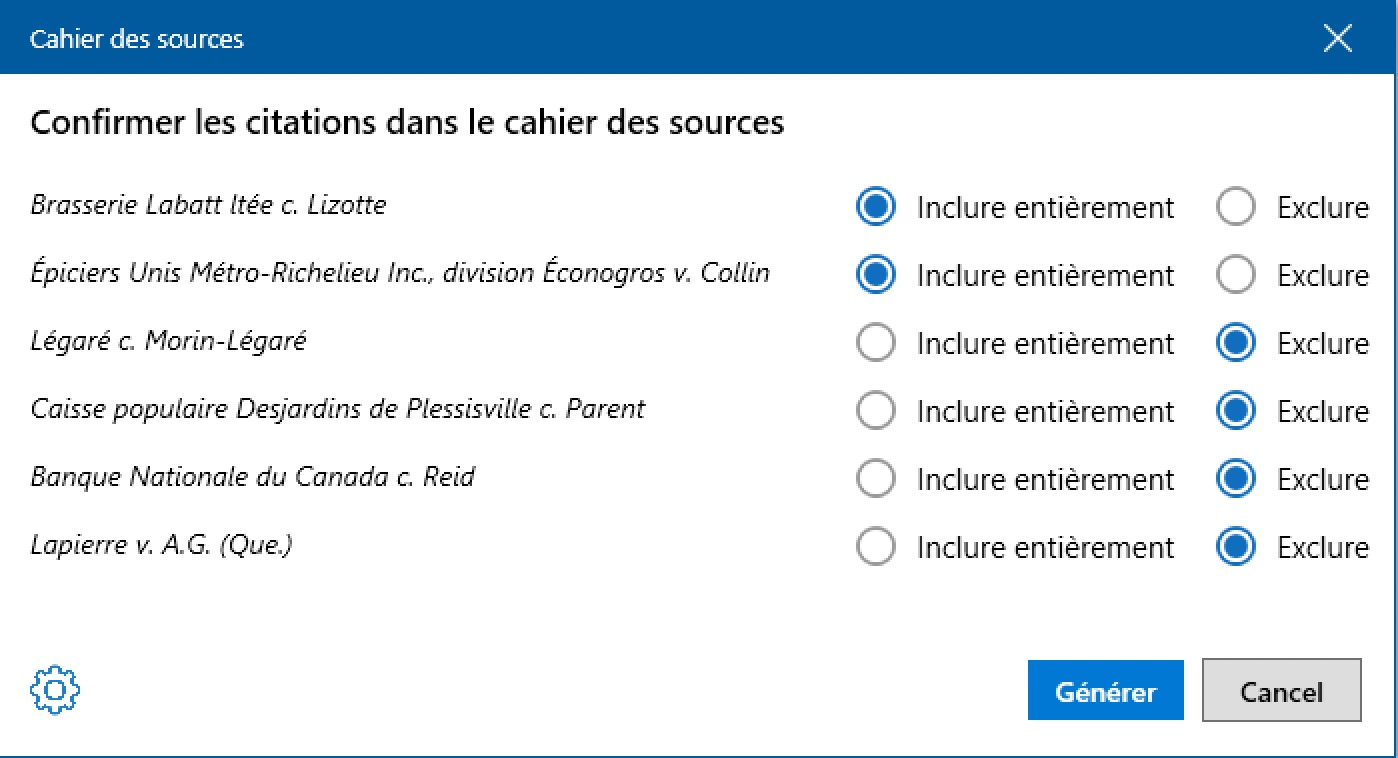Click the Cancel button
Screen dimensions: 1398x758
(1281, 691)
